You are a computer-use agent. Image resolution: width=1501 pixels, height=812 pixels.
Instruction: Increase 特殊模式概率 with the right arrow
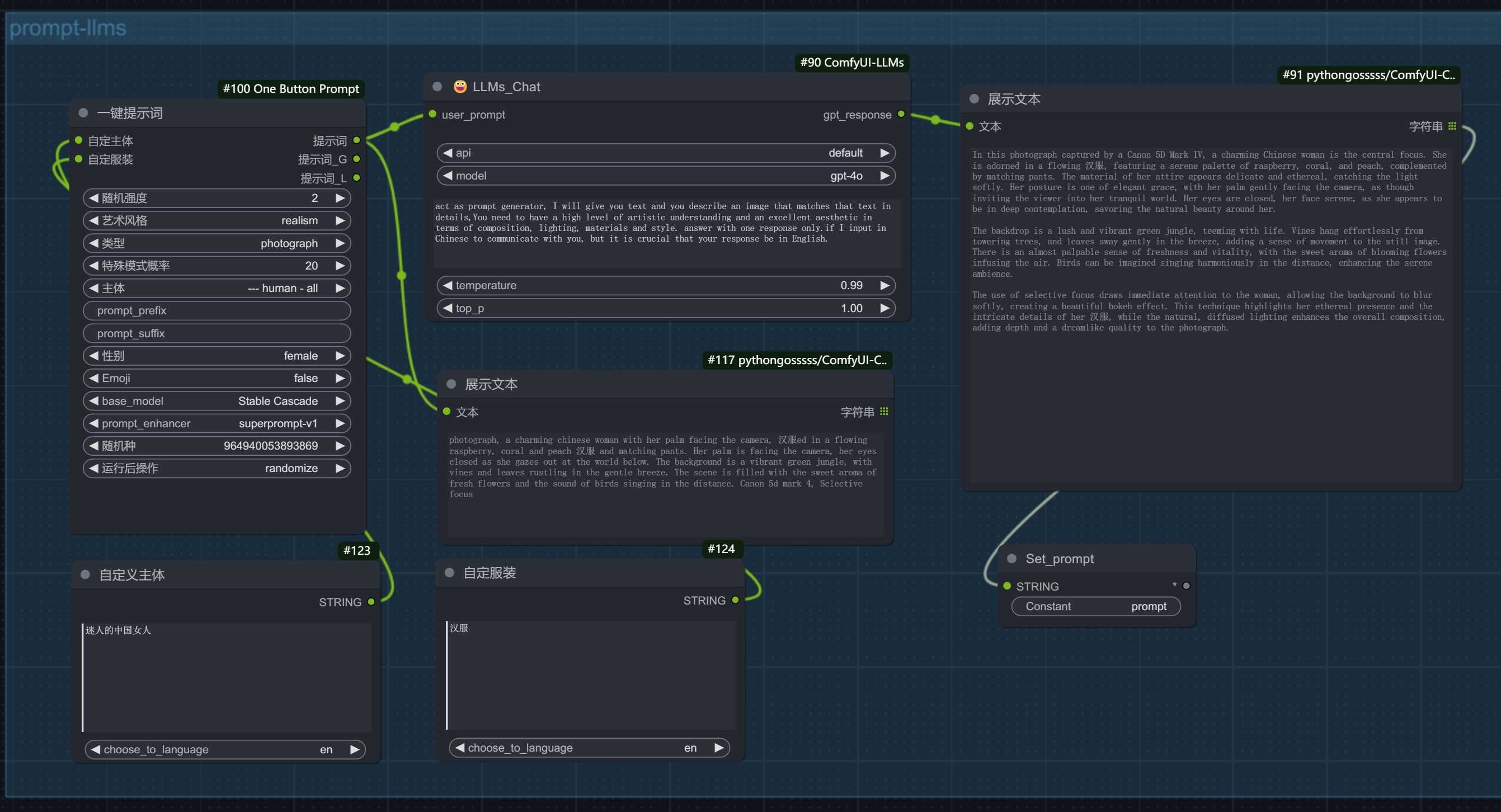click(340, 266)
